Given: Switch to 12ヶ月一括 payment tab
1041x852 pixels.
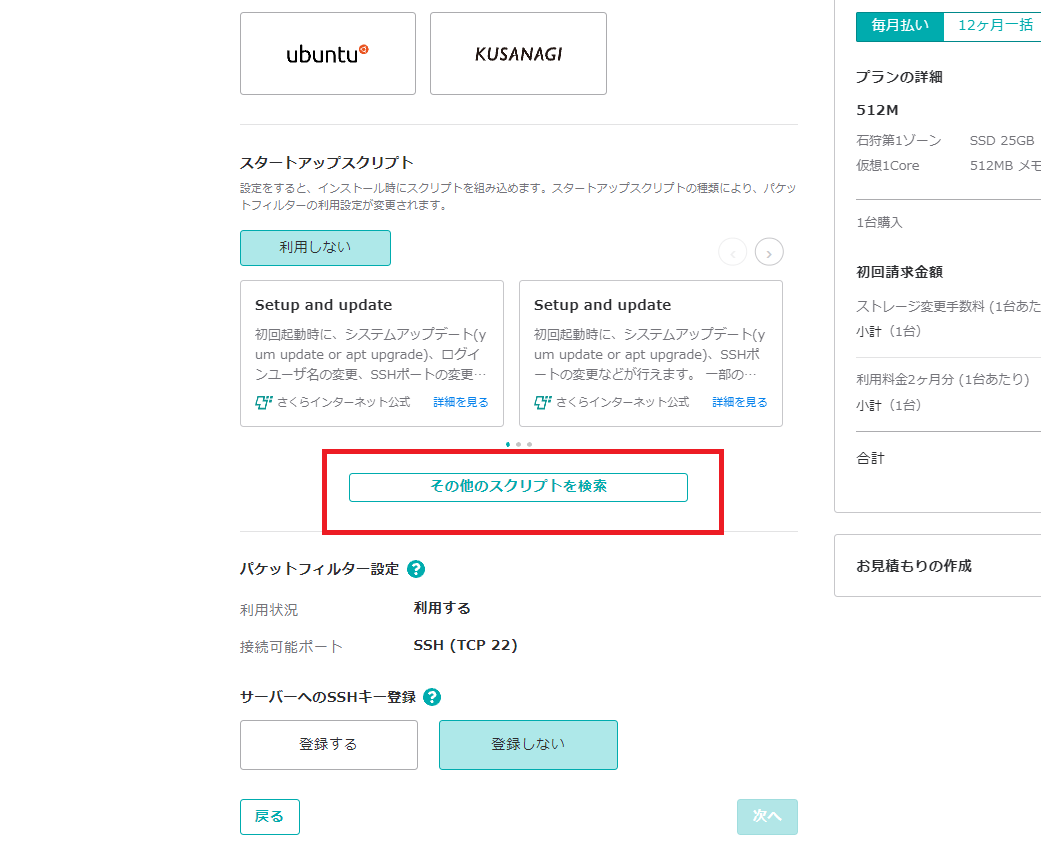Looking at the screenshot, I should (994, 26).
